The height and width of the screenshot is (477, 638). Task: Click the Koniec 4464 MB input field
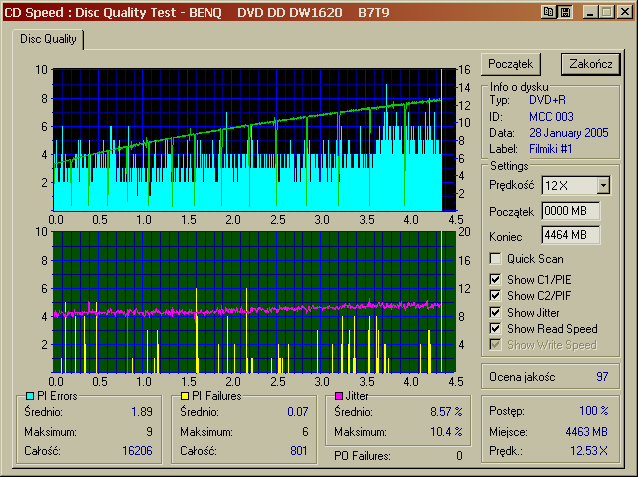(x=570, y=235)
